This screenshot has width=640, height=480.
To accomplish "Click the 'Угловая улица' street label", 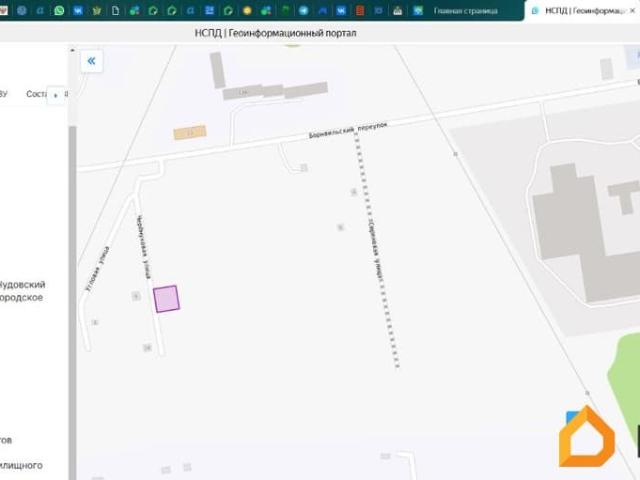I will point(97,269).
